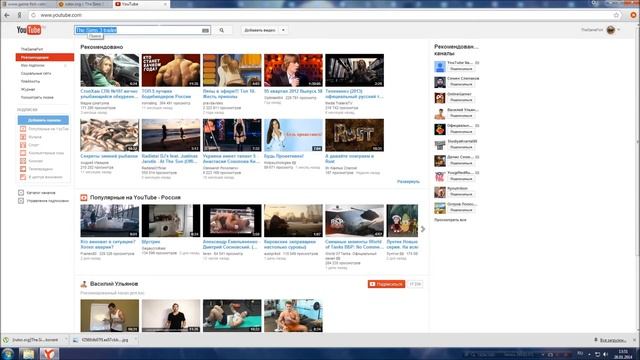Subscribe to the Семен Слепаков channel
This screenshot has width=640, height=360.
point(461,84)
